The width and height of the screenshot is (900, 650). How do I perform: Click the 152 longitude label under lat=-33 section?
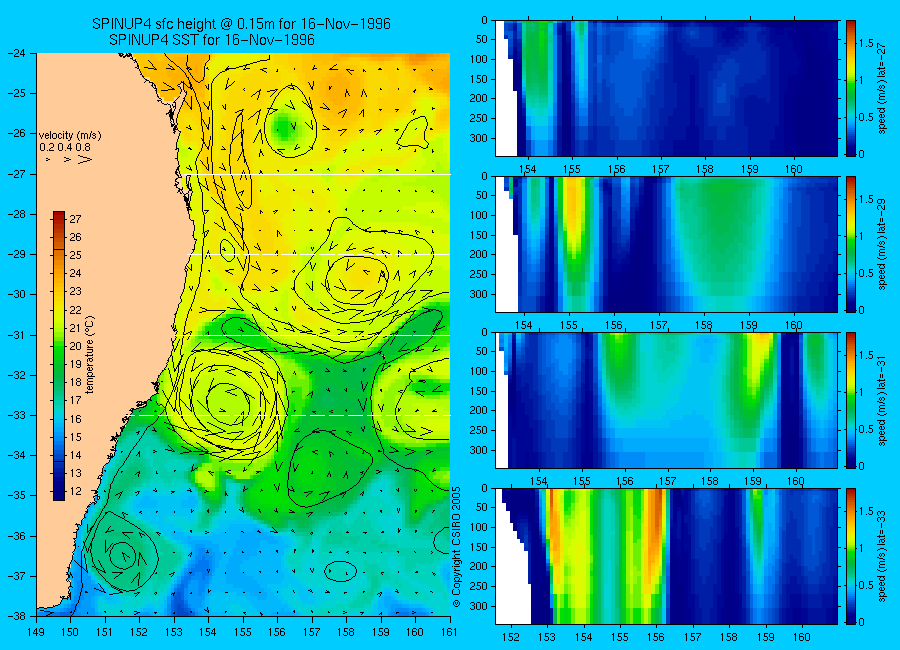coord(510,637)
